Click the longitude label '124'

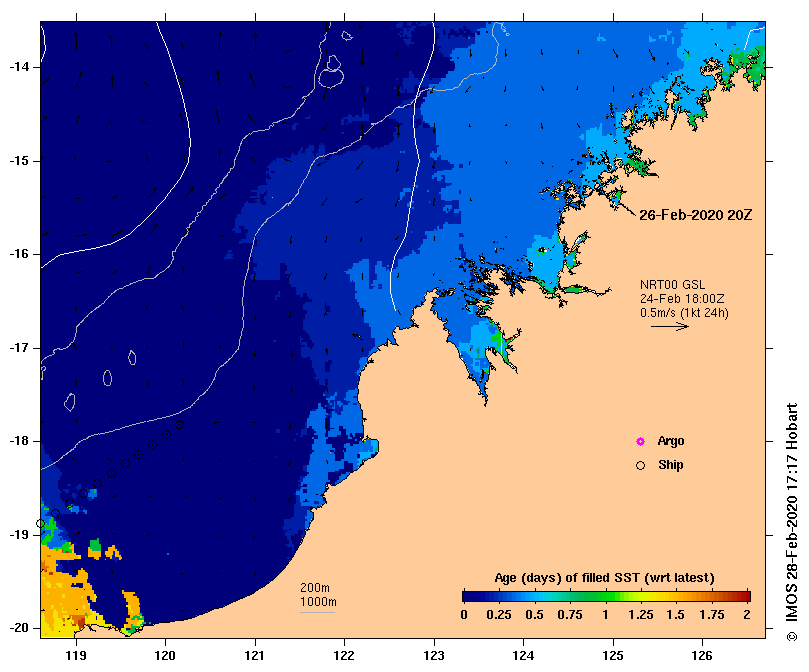point(523,655)
